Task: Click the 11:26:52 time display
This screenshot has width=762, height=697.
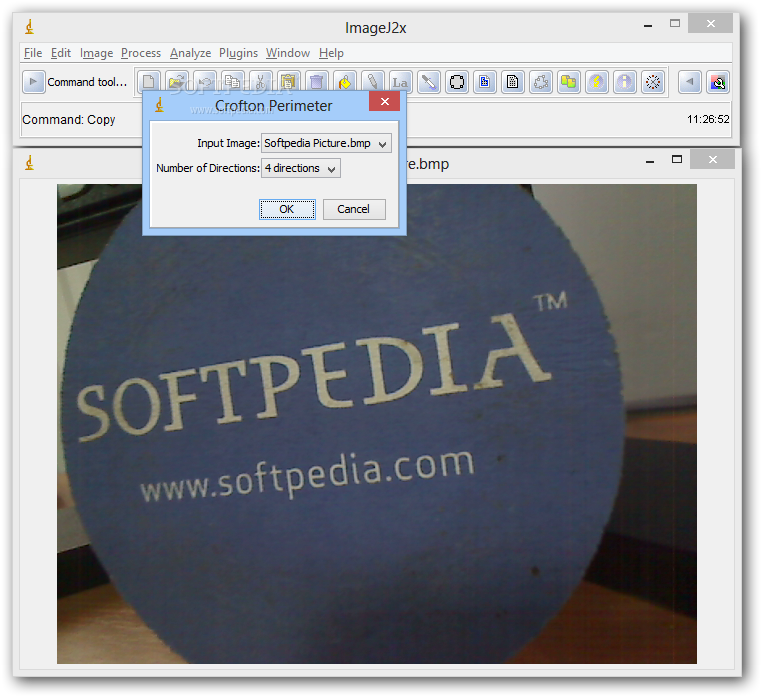Action: click(708, 119)
